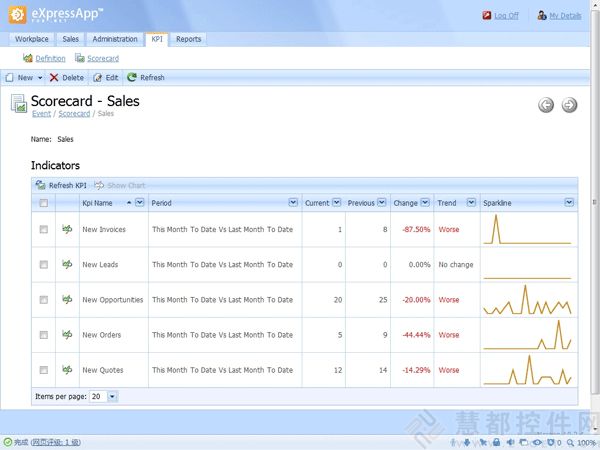This screenshot has height=450, width=600.
Task: Click the previous record arrow icon
Action: tap(546, 105)
